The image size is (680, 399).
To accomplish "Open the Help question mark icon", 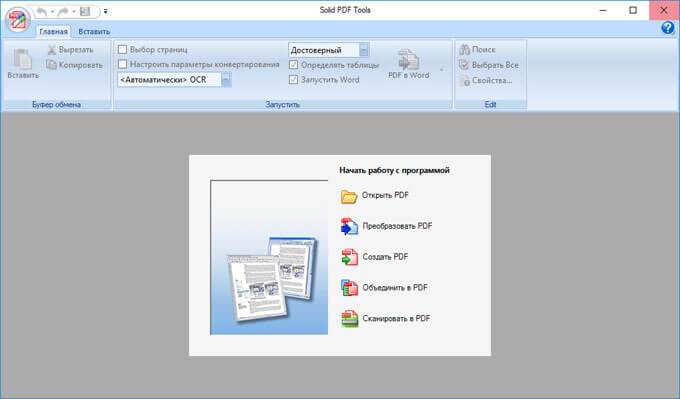I will (x=667, y=28).
